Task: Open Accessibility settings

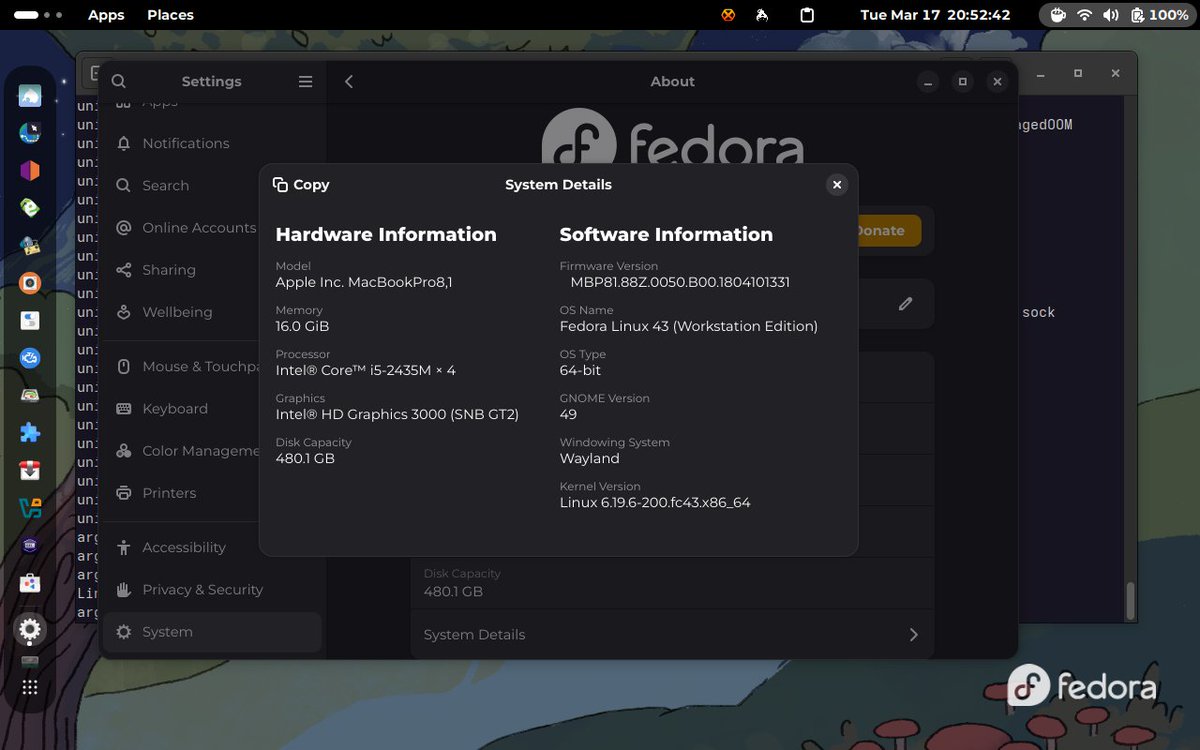Action: pyautogui.click(x=212, y=548)
